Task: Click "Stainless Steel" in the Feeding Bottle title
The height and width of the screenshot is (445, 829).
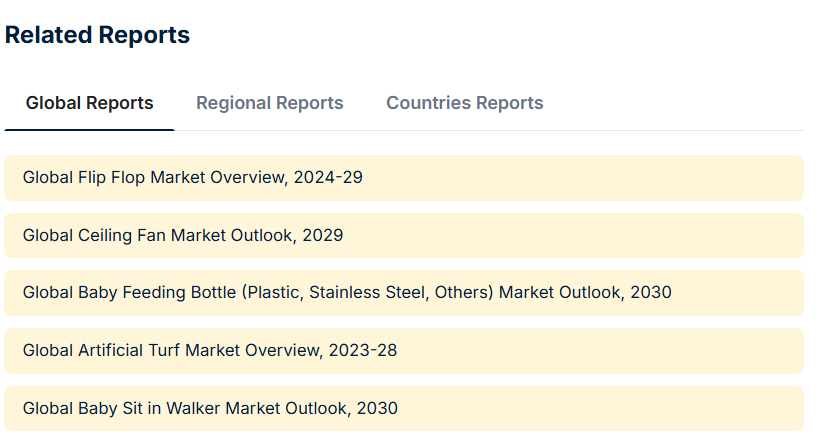Action: 369,292
